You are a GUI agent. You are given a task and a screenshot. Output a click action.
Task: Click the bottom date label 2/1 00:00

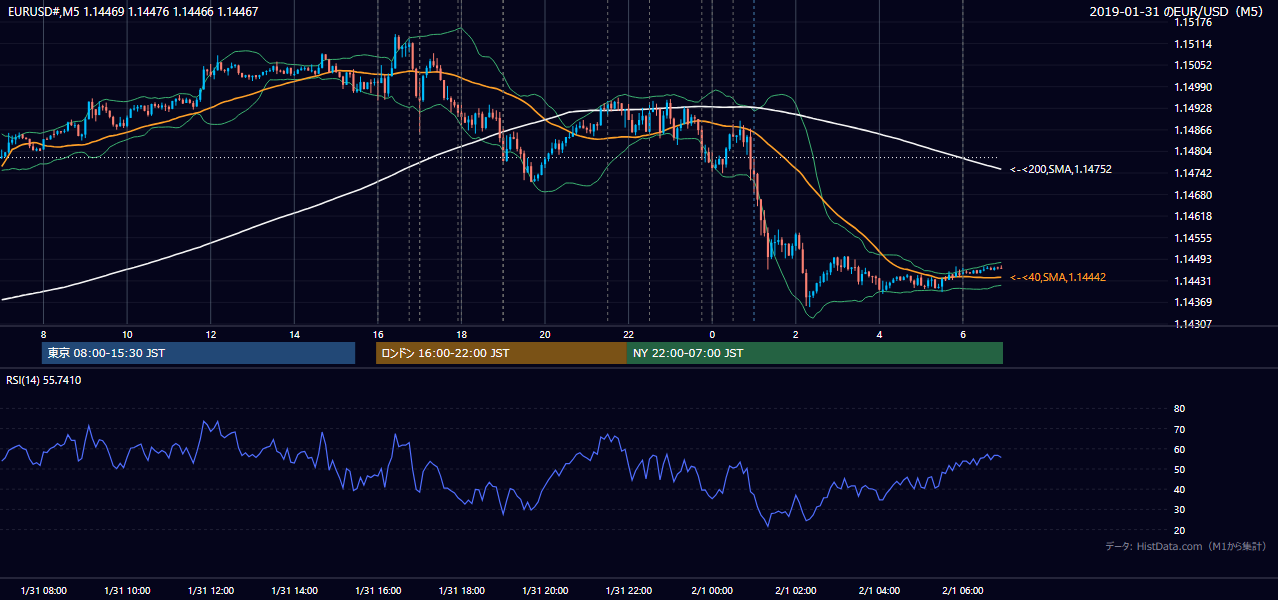point(712,591)
